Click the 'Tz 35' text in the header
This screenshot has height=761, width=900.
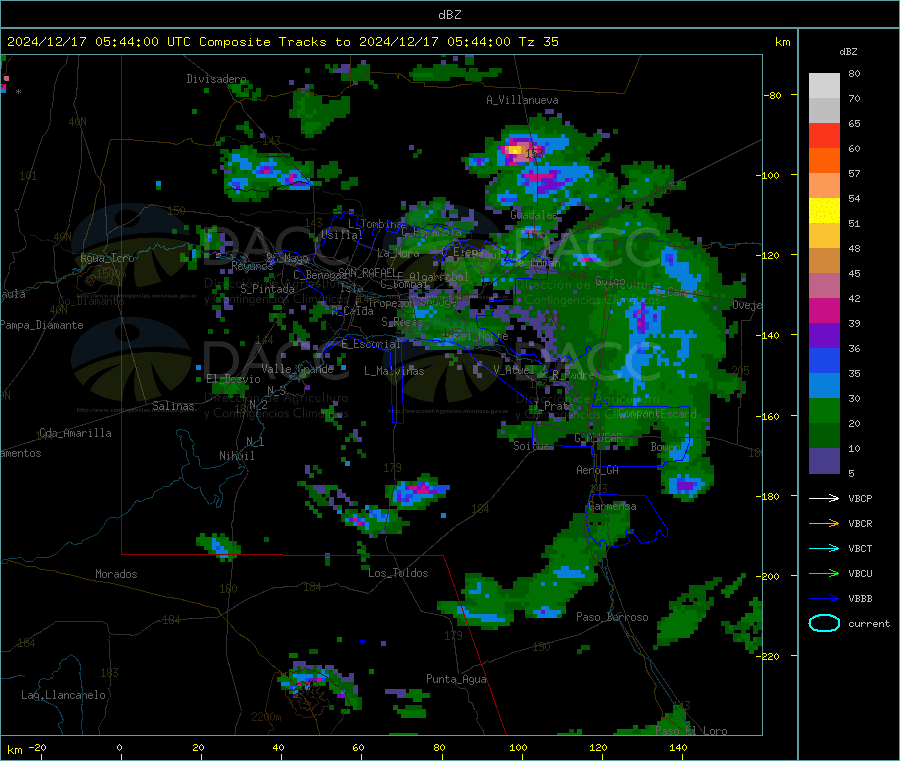tap(538, 42)
